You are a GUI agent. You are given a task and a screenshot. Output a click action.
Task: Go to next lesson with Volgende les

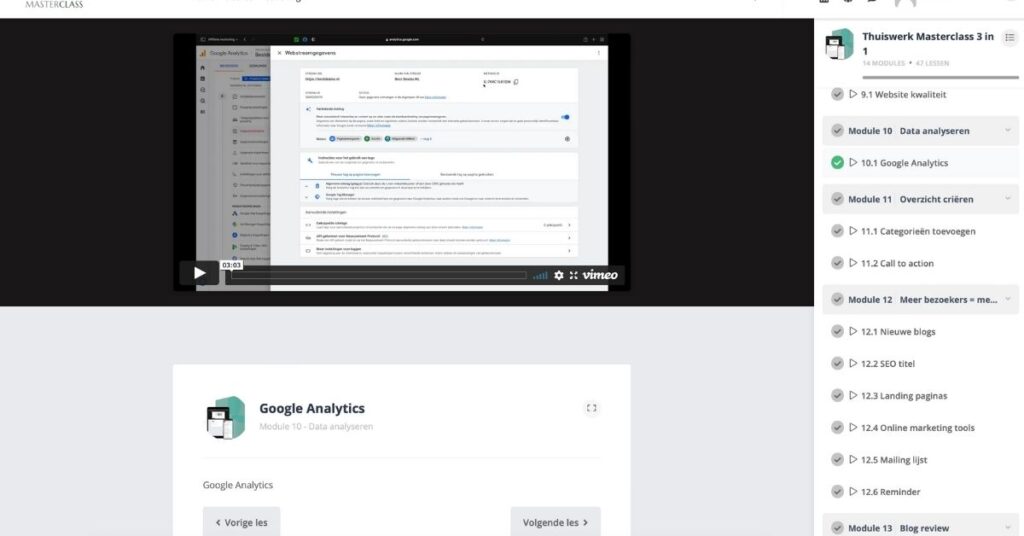pos(555,522)
